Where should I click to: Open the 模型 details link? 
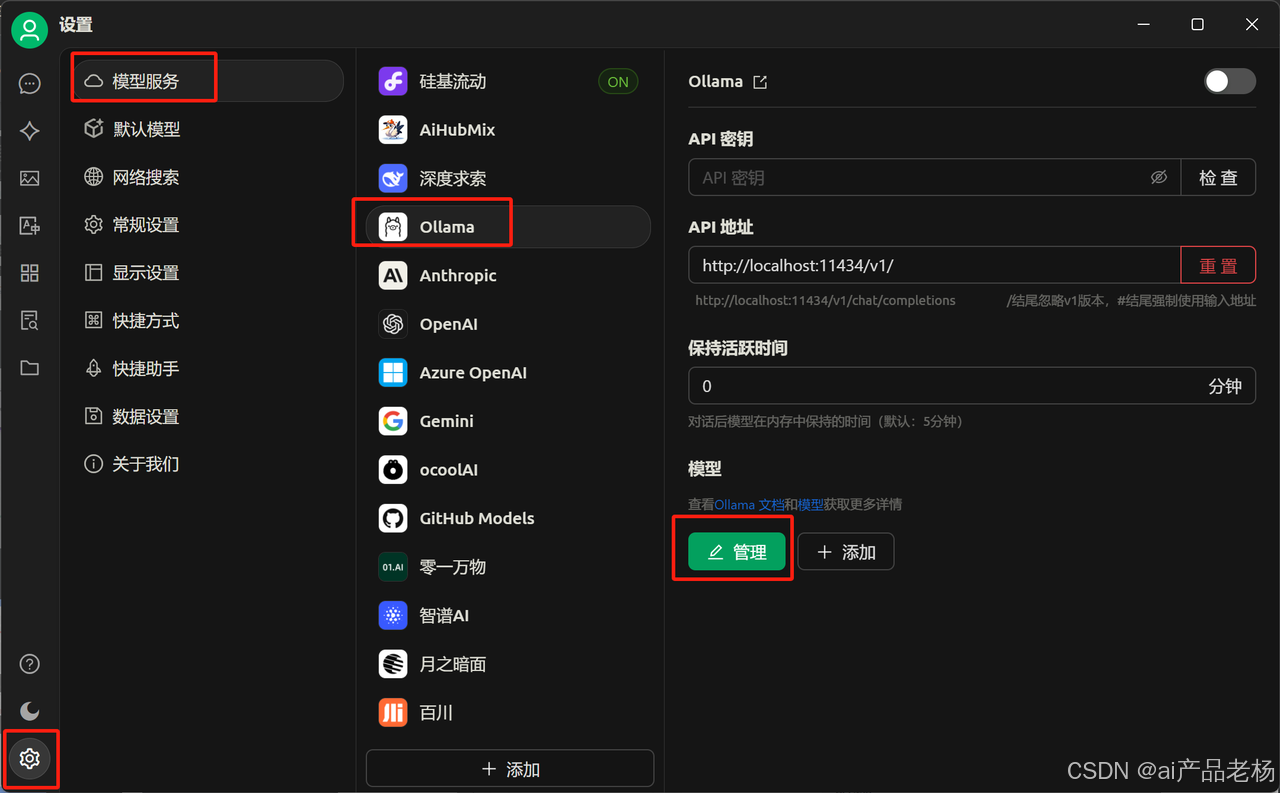[x=811, y=504]
